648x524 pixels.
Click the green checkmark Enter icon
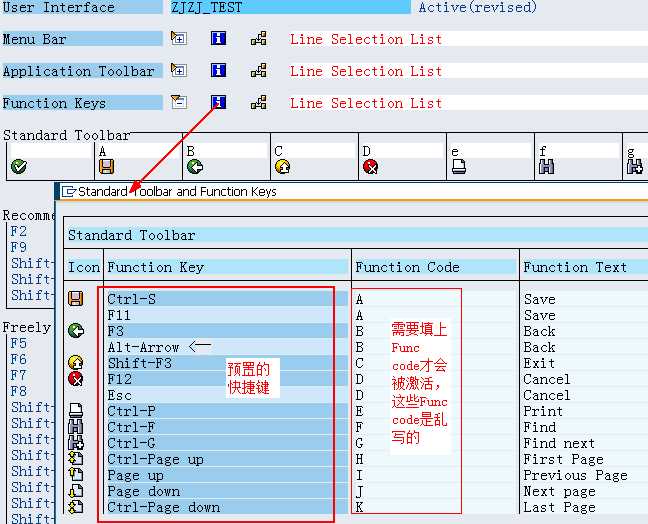[x=18, y=167]
